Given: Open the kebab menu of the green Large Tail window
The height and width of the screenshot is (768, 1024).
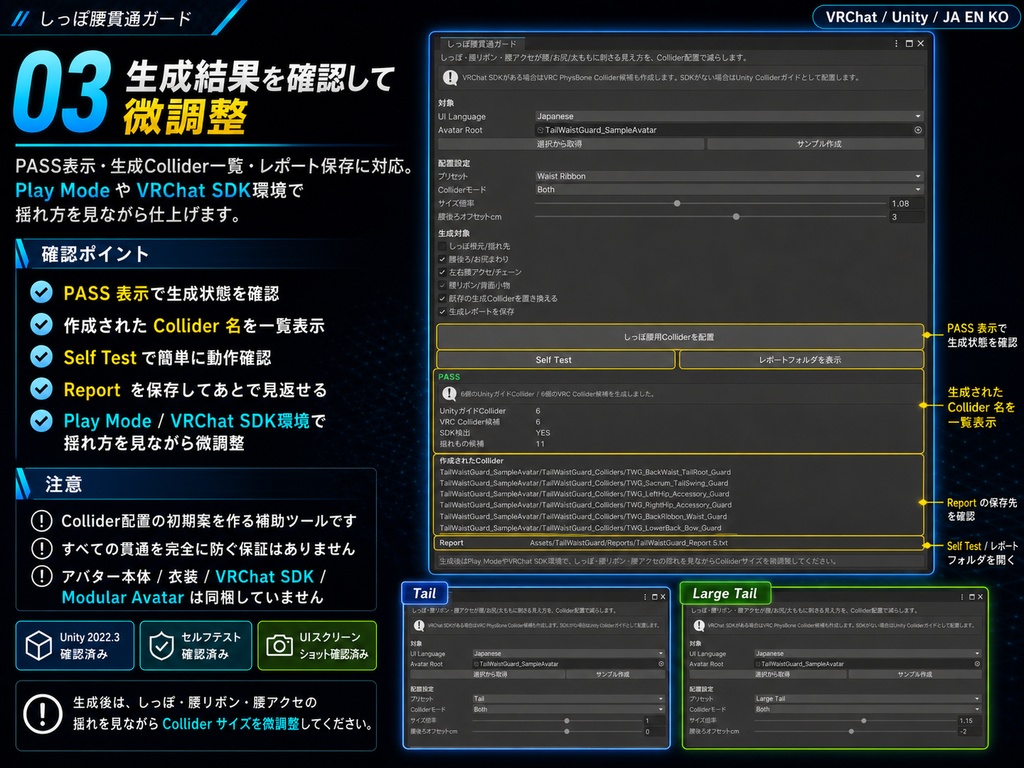Looking at the screenshot, I should pyautogui.click(x=962, y=597).
